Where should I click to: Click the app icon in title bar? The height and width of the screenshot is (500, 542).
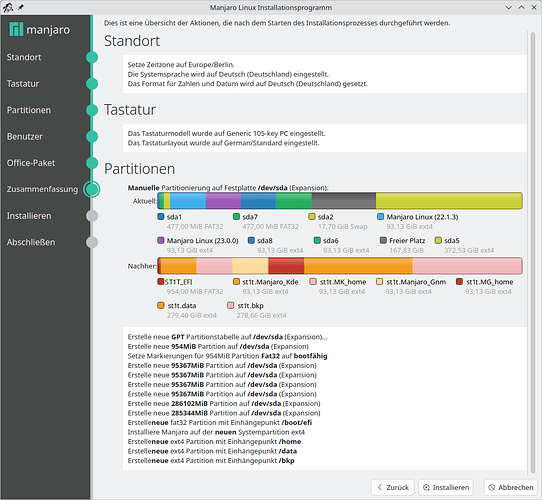(x=8, y=7)
